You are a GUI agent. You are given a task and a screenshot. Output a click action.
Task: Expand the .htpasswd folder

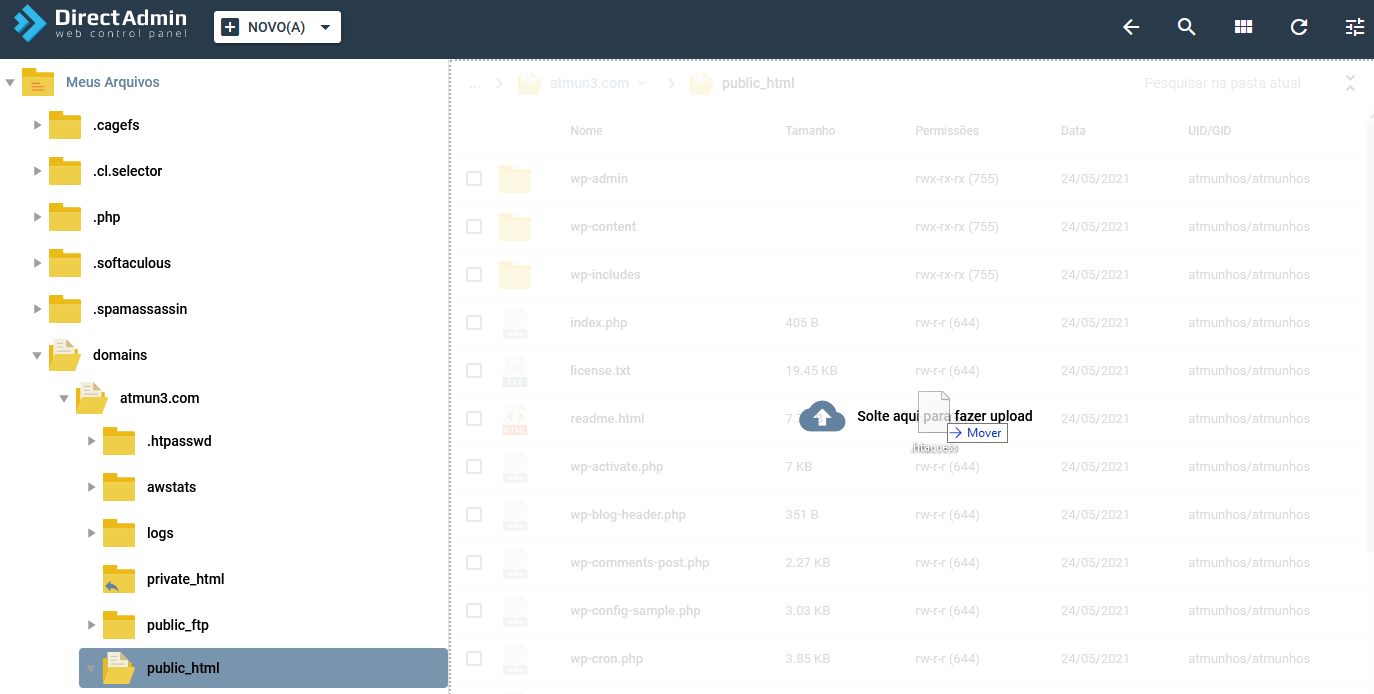pos(91,441)
